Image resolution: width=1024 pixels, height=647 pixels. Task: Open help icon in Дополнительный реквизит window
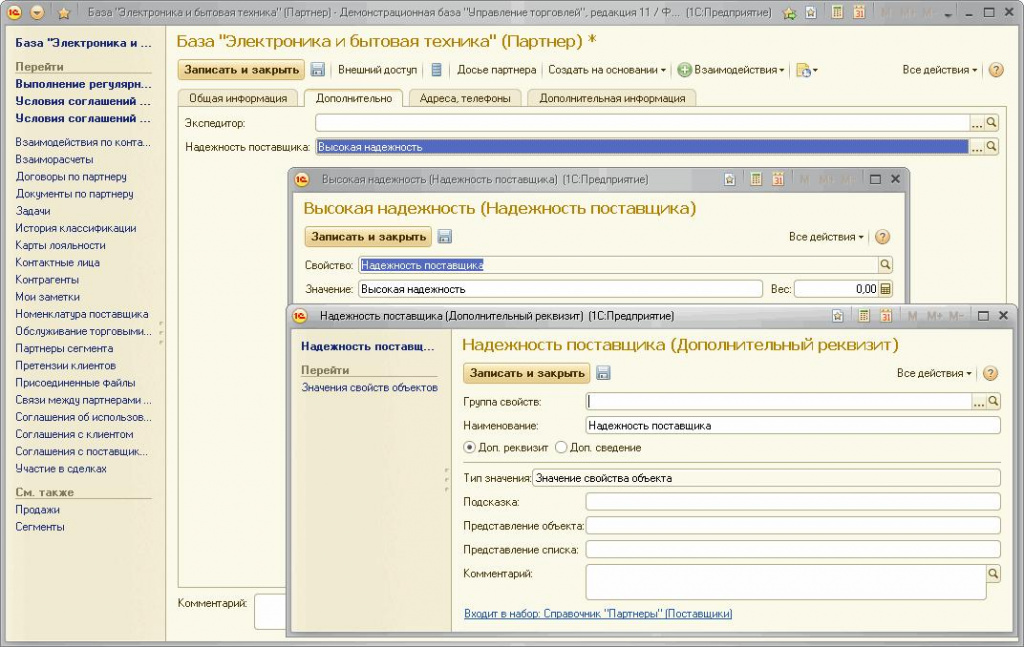tap(990, 373)
